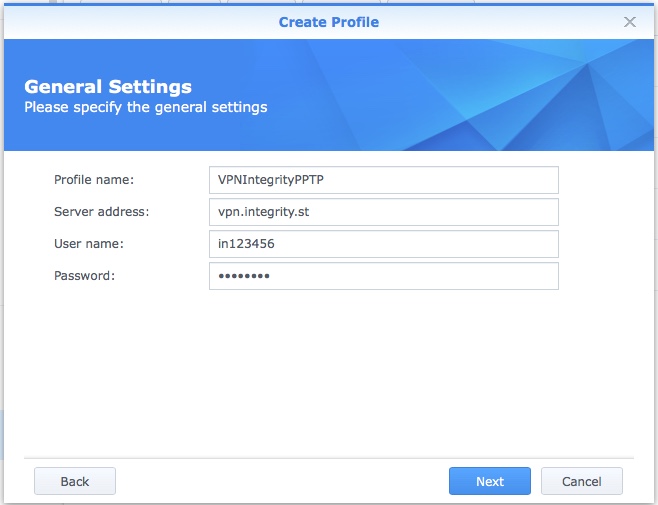Image resolution: width=658 pixels, height=505 pixels.
Task: Click the Next button
Action: coord(489,481)
